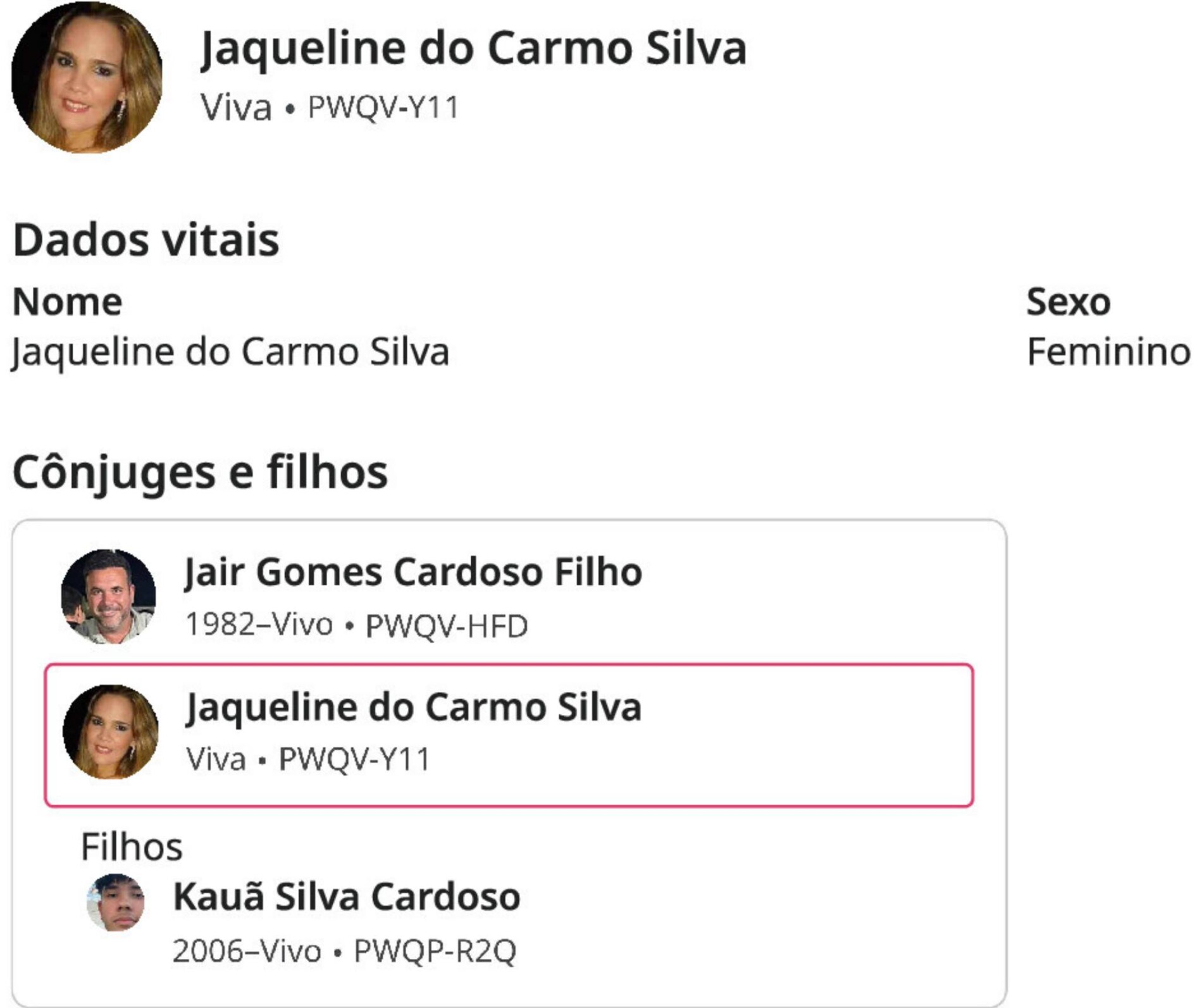Select the Feminino sex value
The image size is (1202, 1008).
coord(1108,352)
